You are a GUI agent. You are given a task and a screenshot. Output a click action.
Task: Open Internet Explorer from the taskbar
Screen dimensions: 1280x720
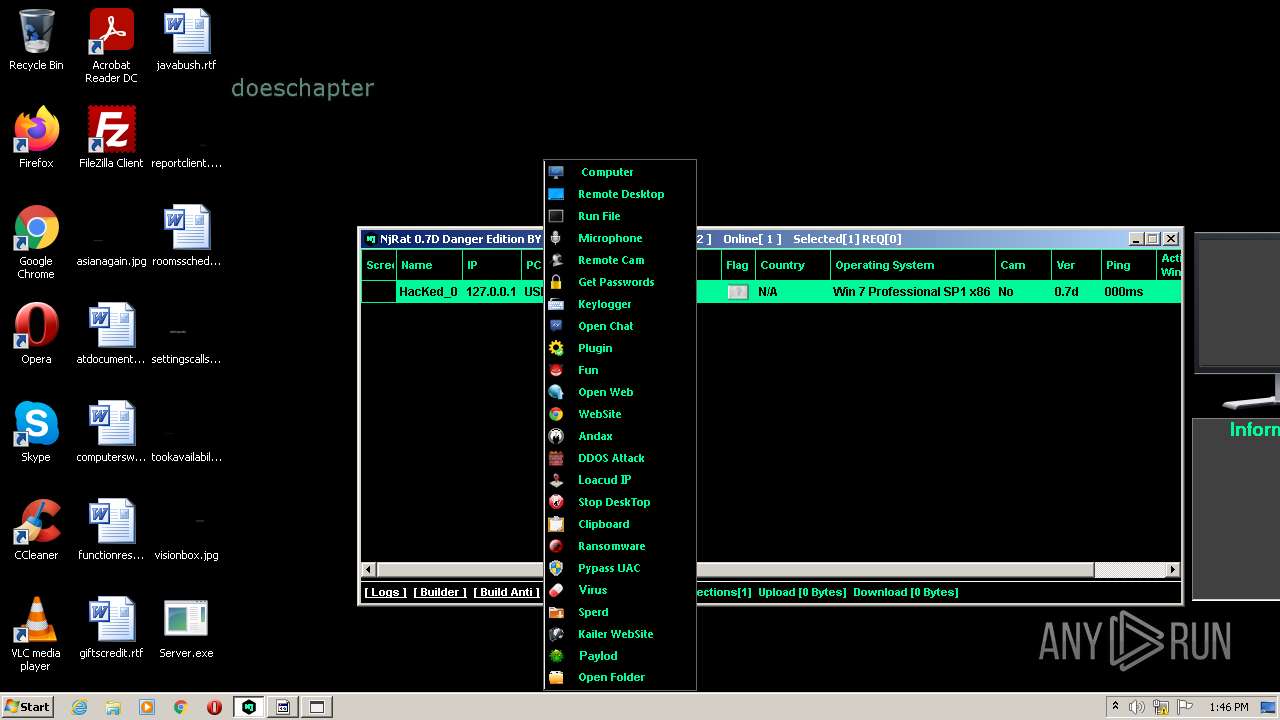(80, 707)
